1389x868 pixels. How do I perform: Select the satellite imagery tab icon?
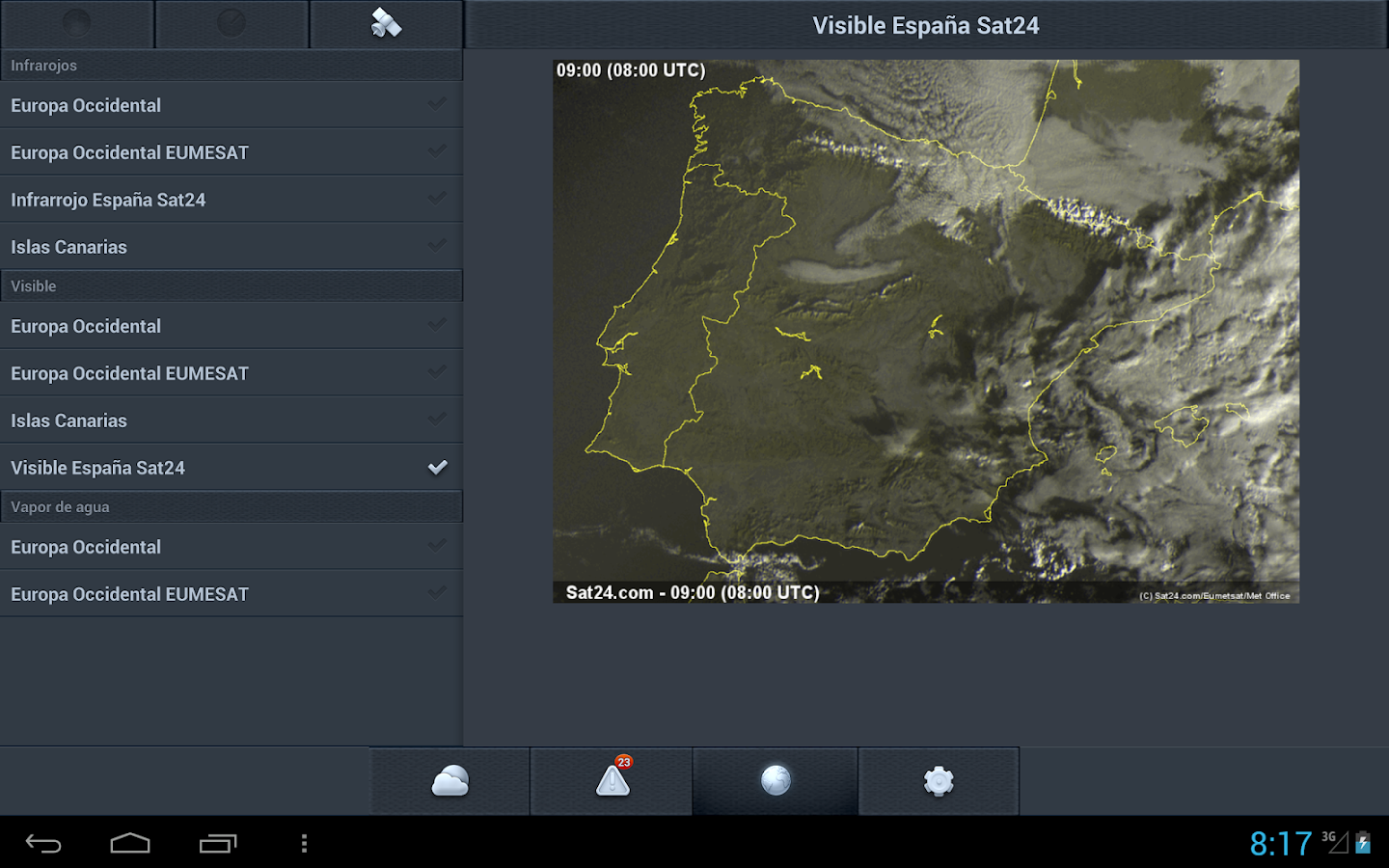coord(386,25)
